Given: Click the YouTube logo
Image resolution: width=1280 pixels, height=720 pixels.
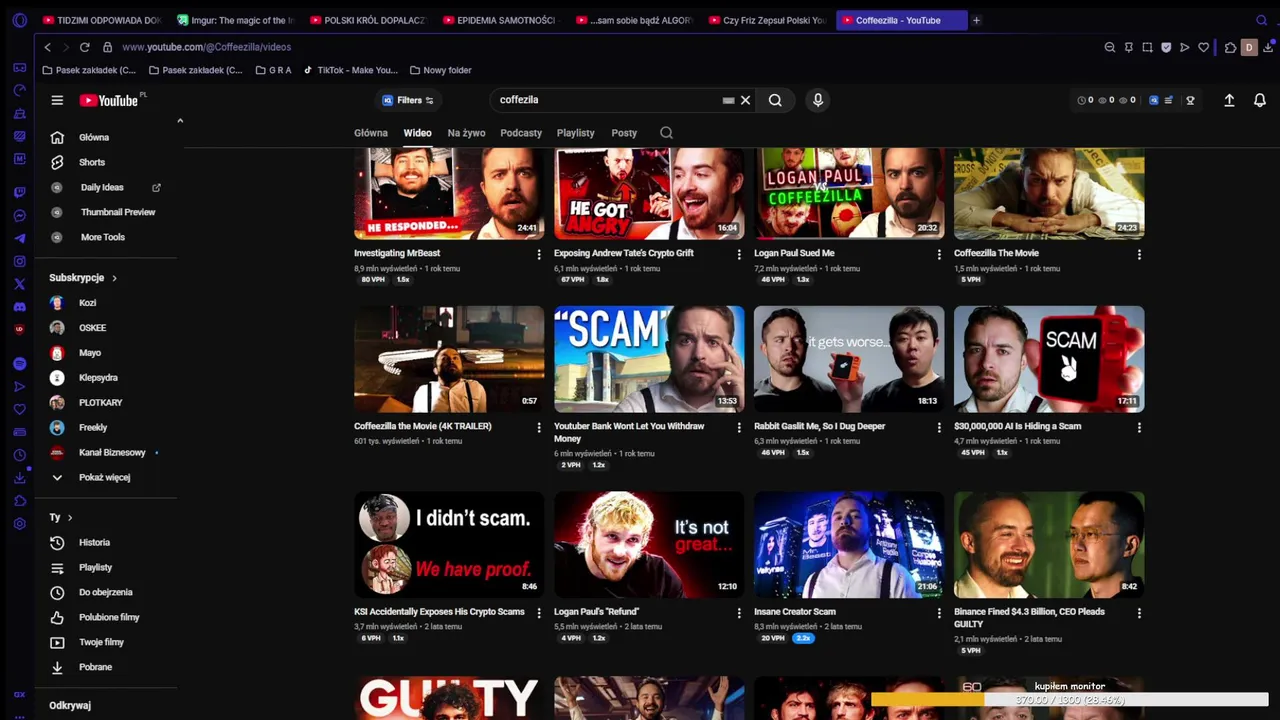Looking at the screenshot, I should point(109,100).
